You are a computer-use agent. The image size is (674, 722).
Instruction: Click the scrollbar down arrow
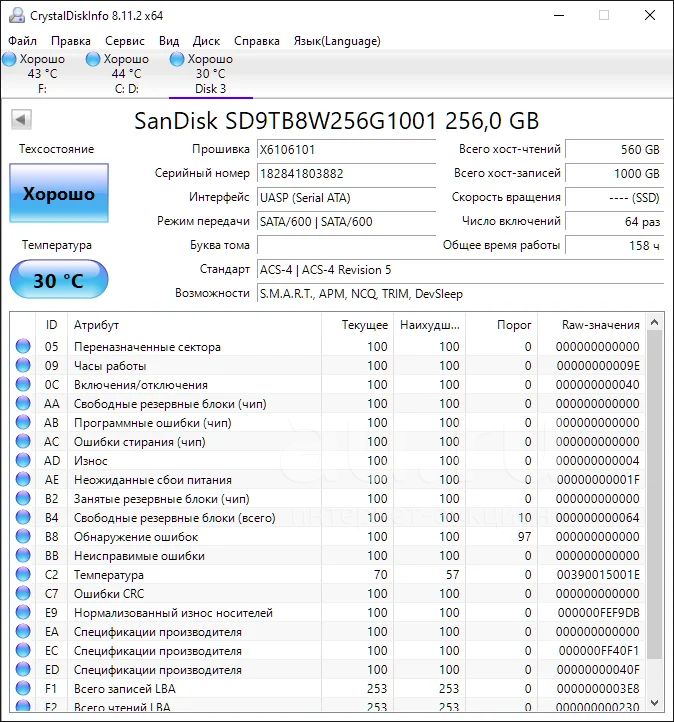(654, 702)
